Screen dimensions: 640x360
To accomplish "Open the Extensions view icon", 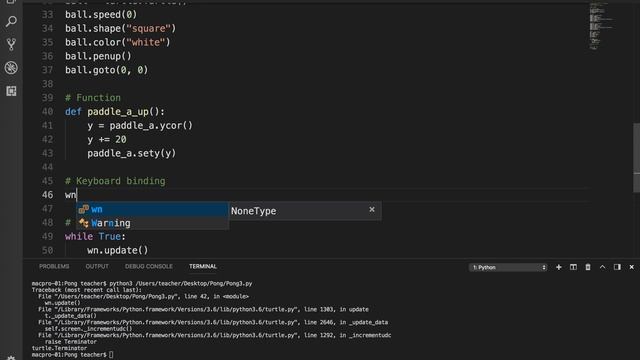I will (11, 91).
